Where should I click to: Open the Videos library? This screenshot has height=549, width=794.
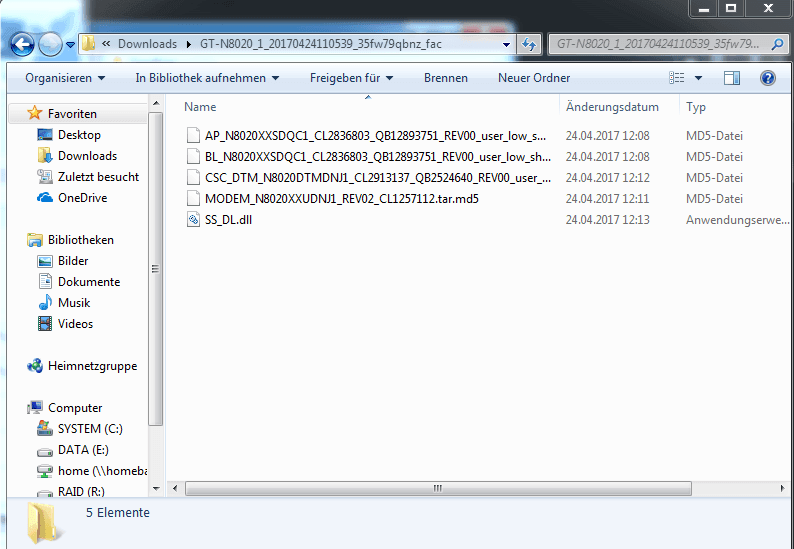pyautogui.click(x=75, y=324)
